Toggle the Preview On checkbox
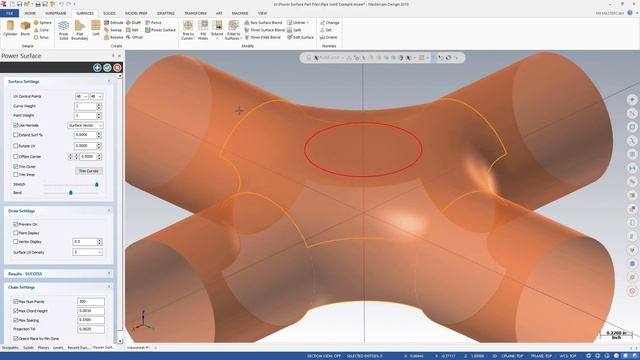 [16, 224]
